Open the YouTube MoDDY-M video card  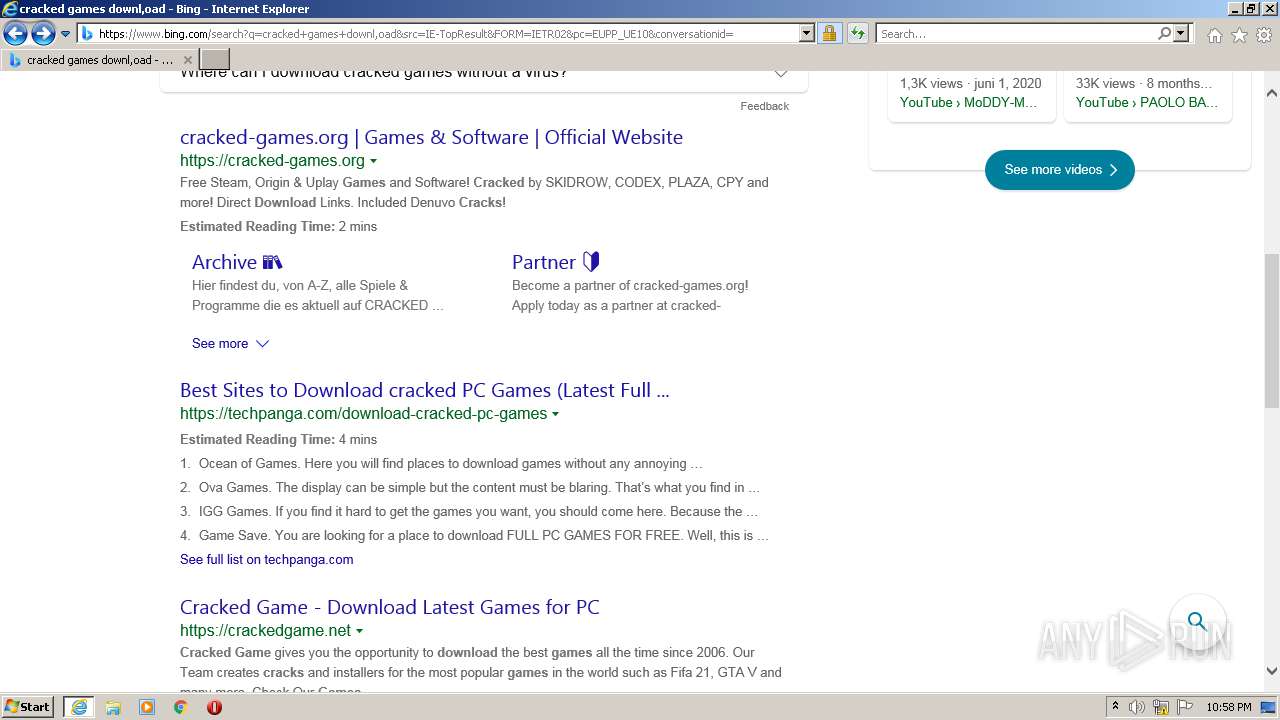[971, 97]
